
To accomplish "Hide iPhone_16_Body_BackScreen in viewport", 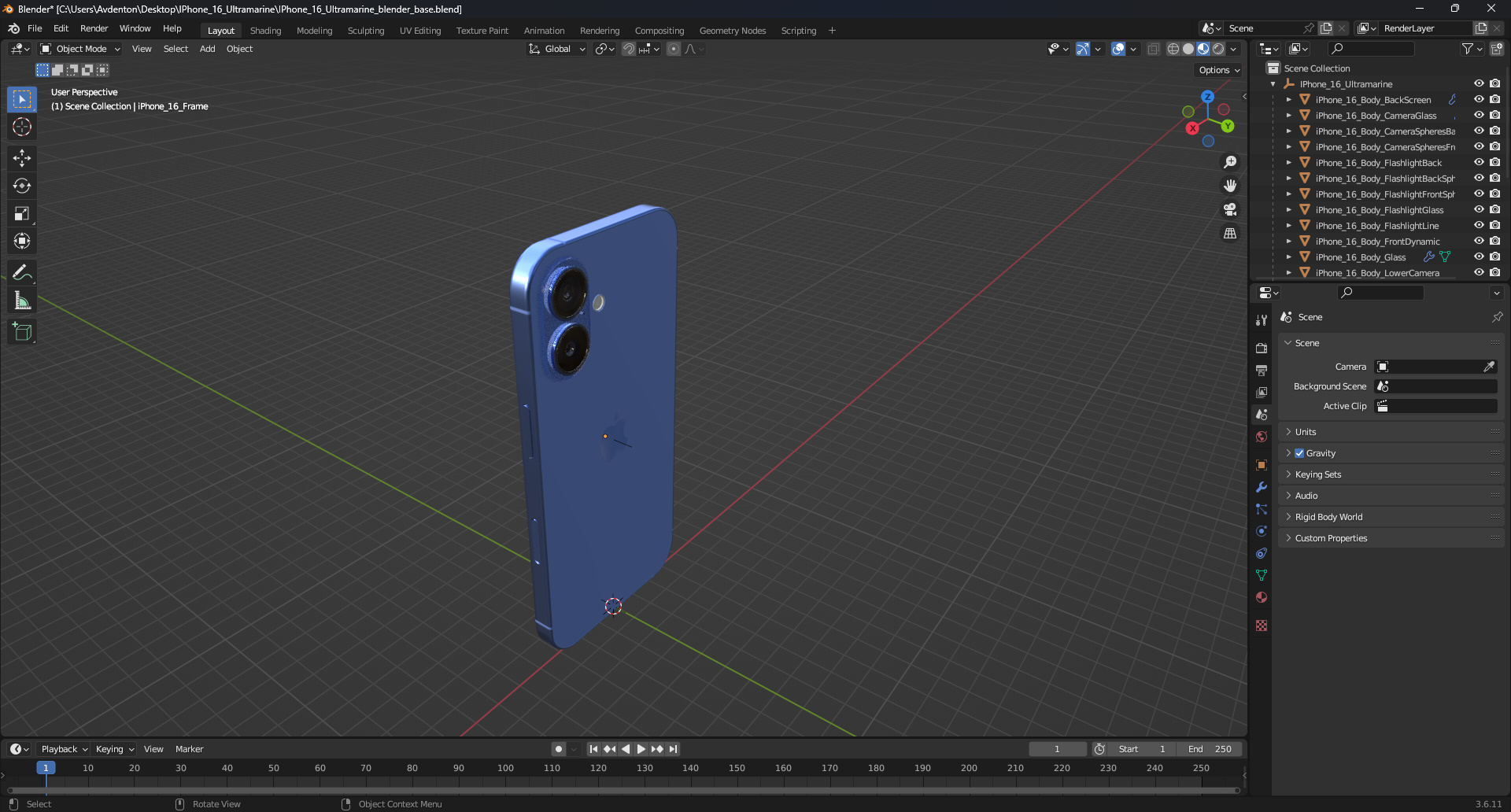I will pyautogui.click(x=1479, y=100).
